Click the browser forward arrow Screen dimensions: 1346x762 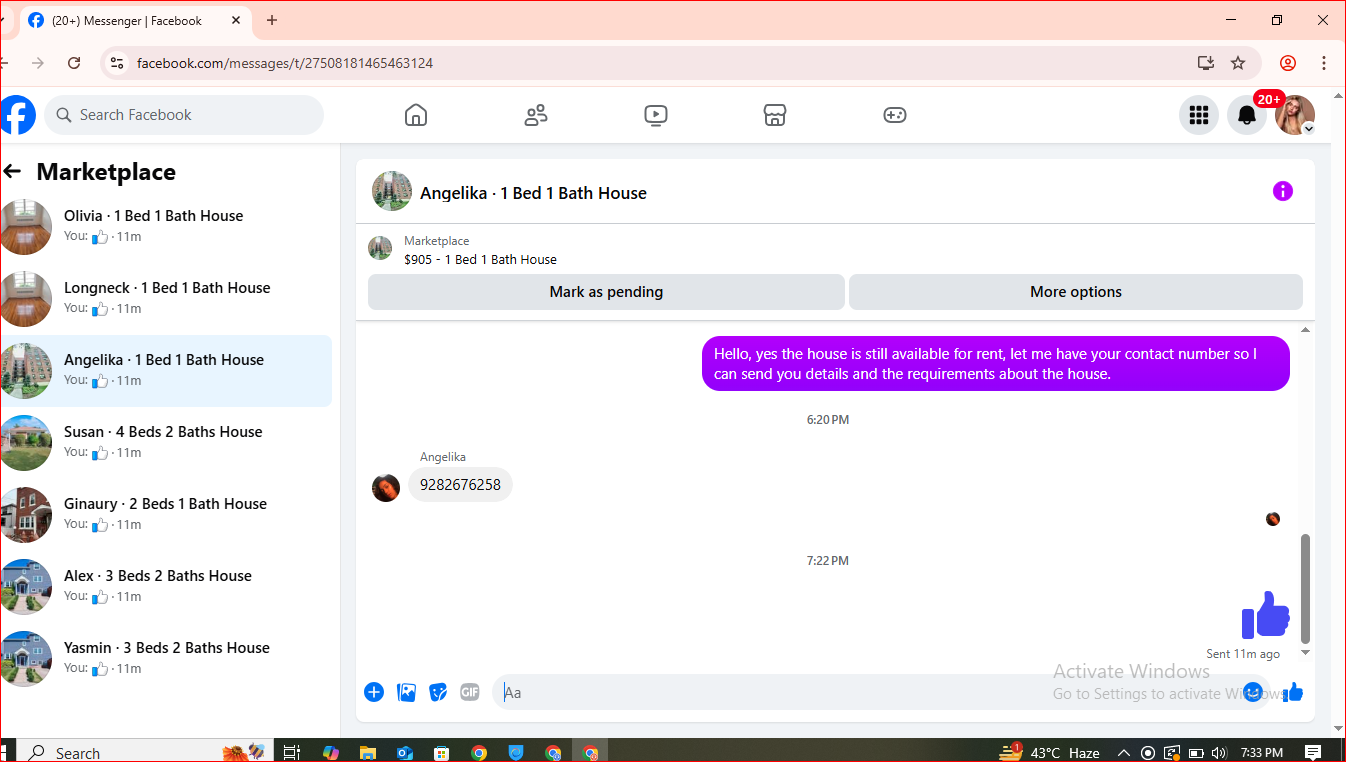(x=38, y=63)
